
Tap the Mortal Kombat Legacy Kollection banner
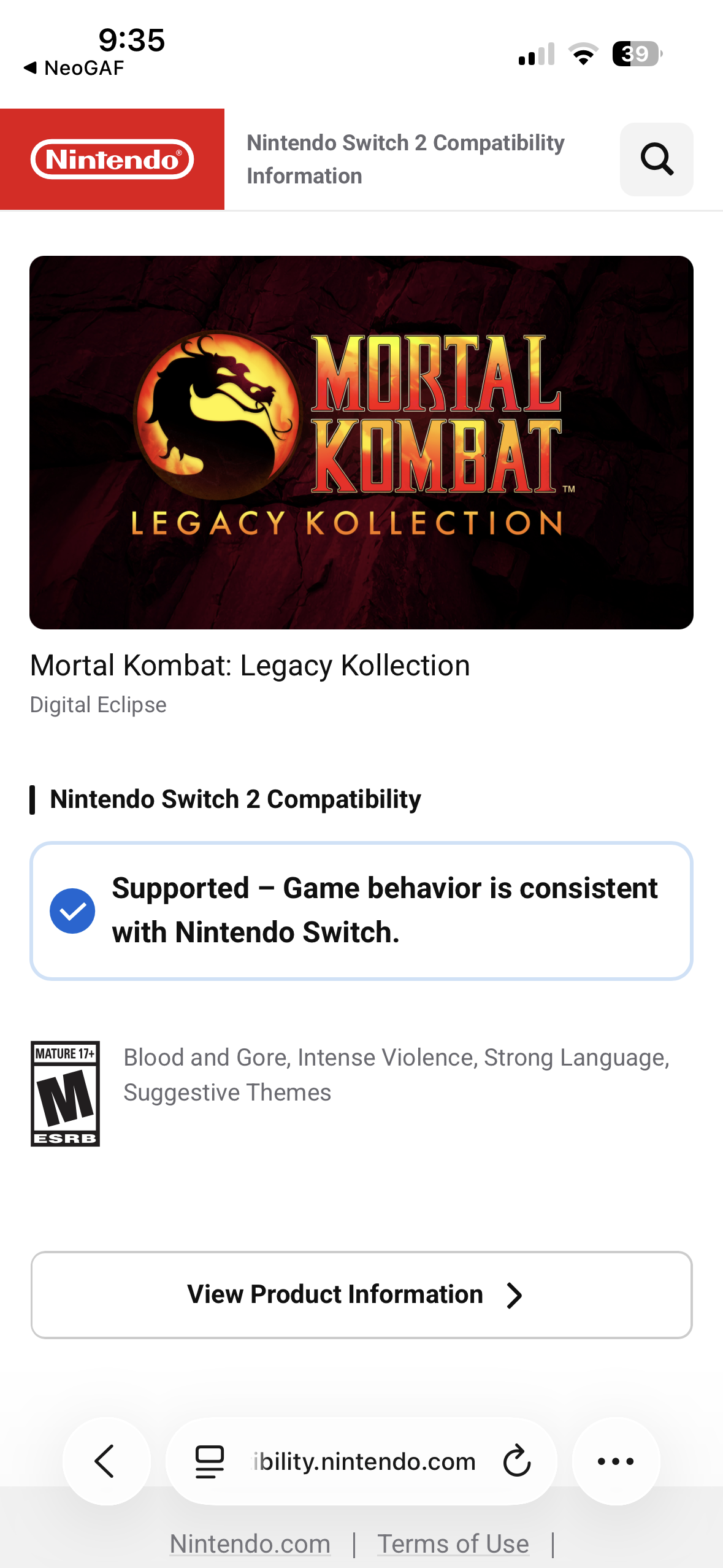click(361, 442)
